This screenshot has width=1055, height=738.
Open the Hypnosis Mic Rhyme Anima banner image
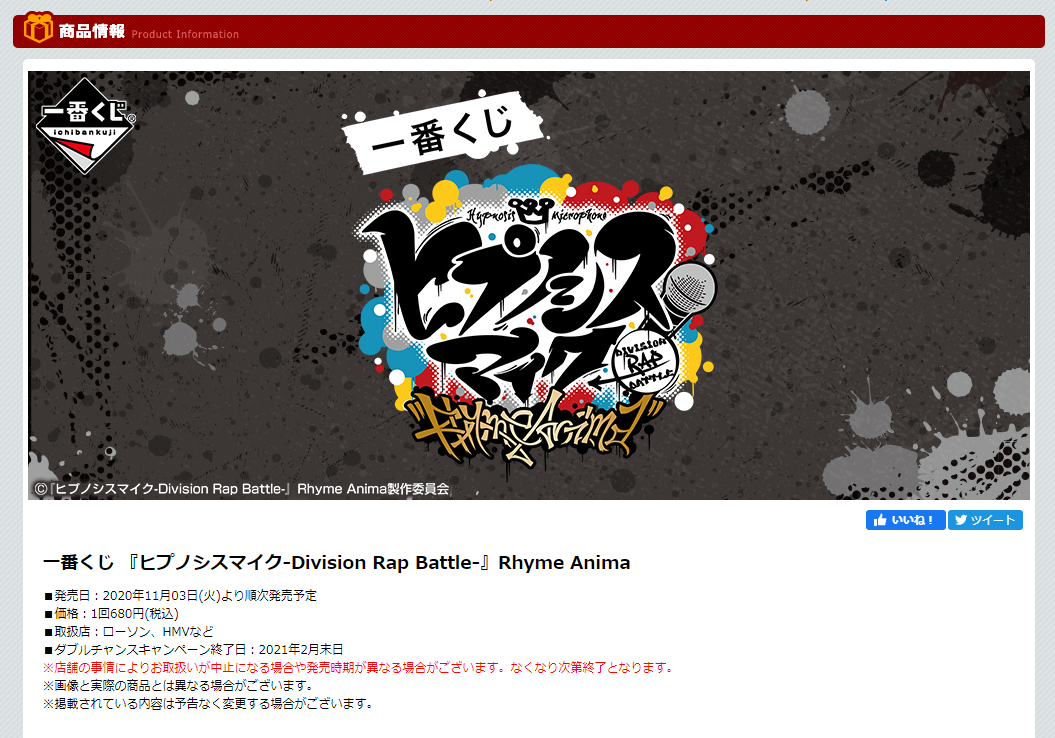click(x=528, y=285)
